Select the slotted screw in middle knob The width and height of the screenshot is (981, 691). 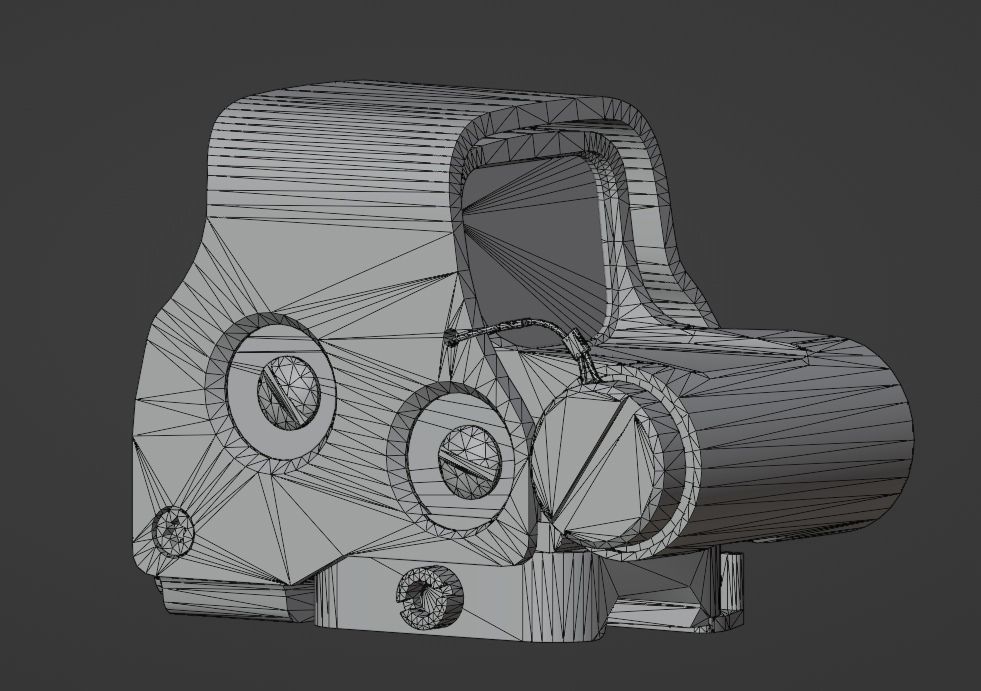pyautogui.click(x=469, y=463)
